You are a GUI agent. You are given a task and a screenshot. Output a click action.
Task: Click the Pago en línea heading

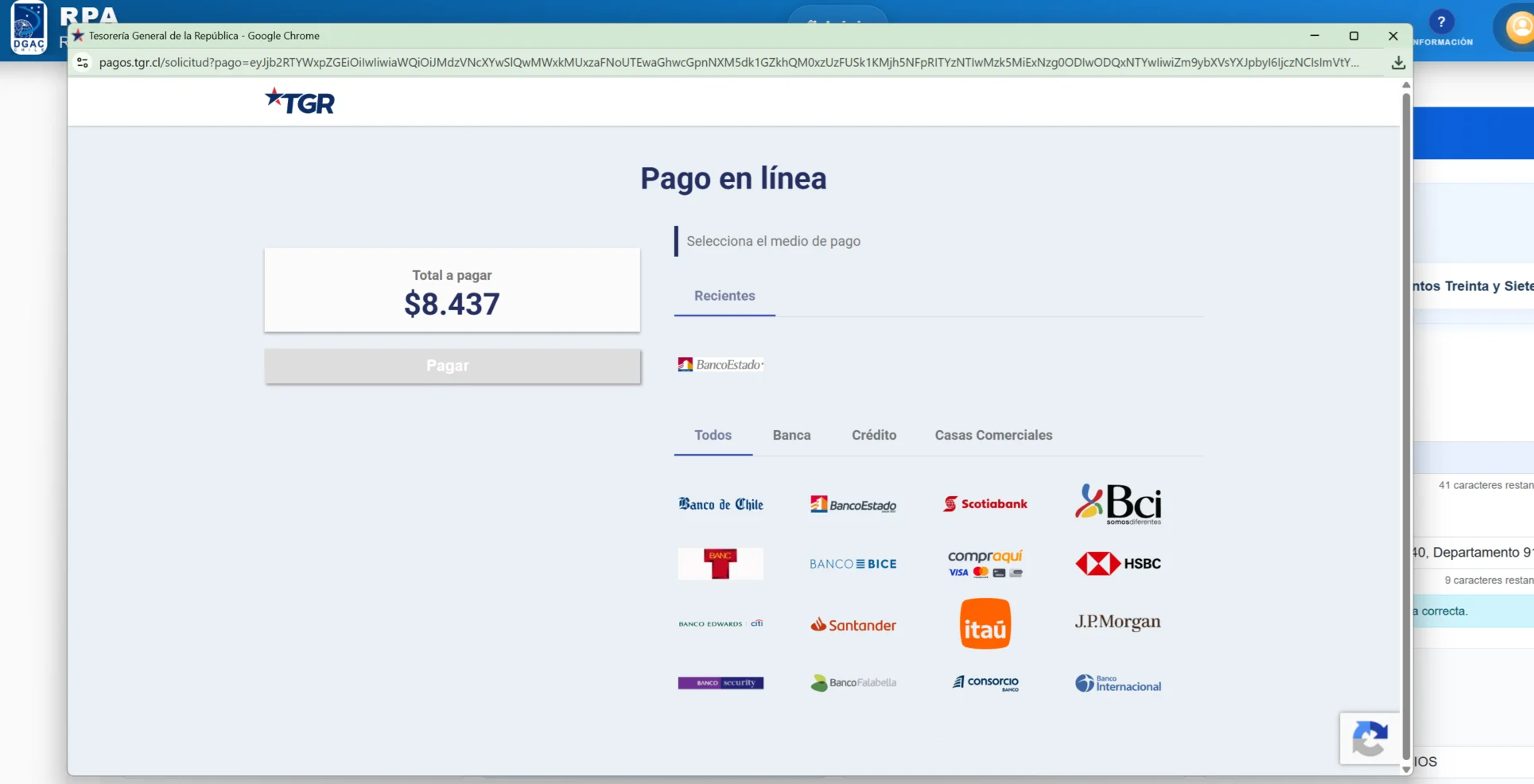pos(733,179)
